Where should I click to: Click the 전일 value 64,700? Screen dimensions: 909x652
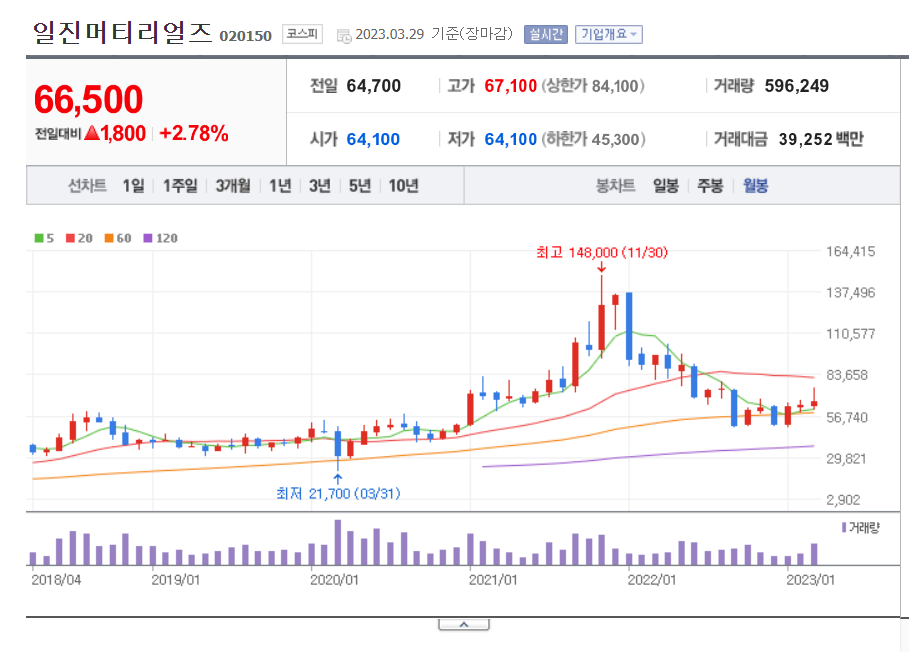tap(374, 86)
